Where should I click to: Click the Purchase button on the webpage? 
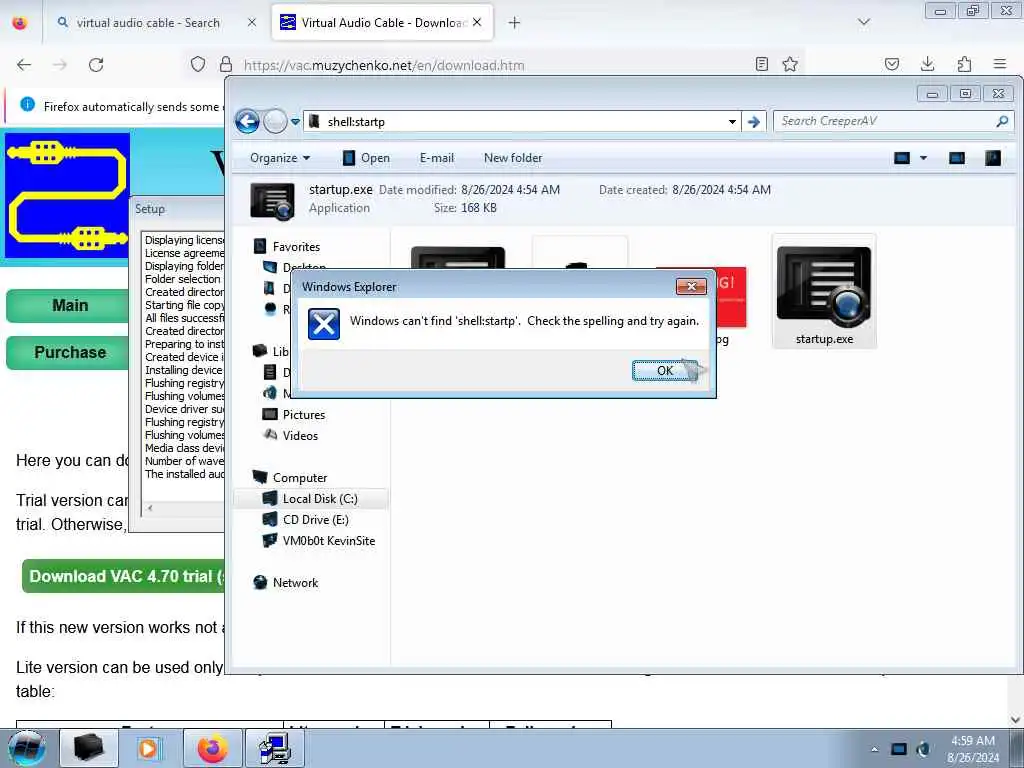click(x=67, y=353)
